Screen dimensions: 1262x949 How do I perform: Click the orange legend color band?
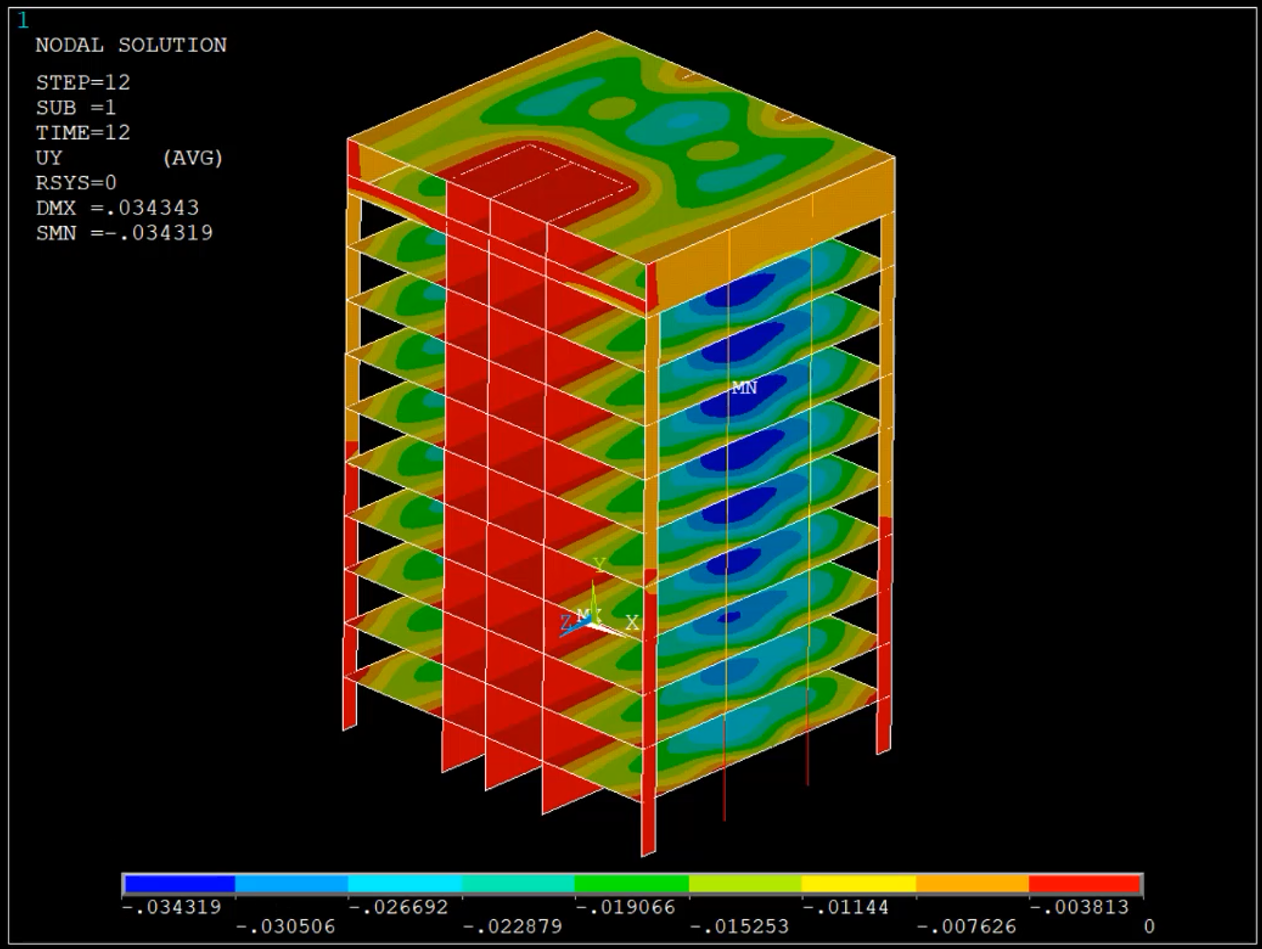pos(972,884)
